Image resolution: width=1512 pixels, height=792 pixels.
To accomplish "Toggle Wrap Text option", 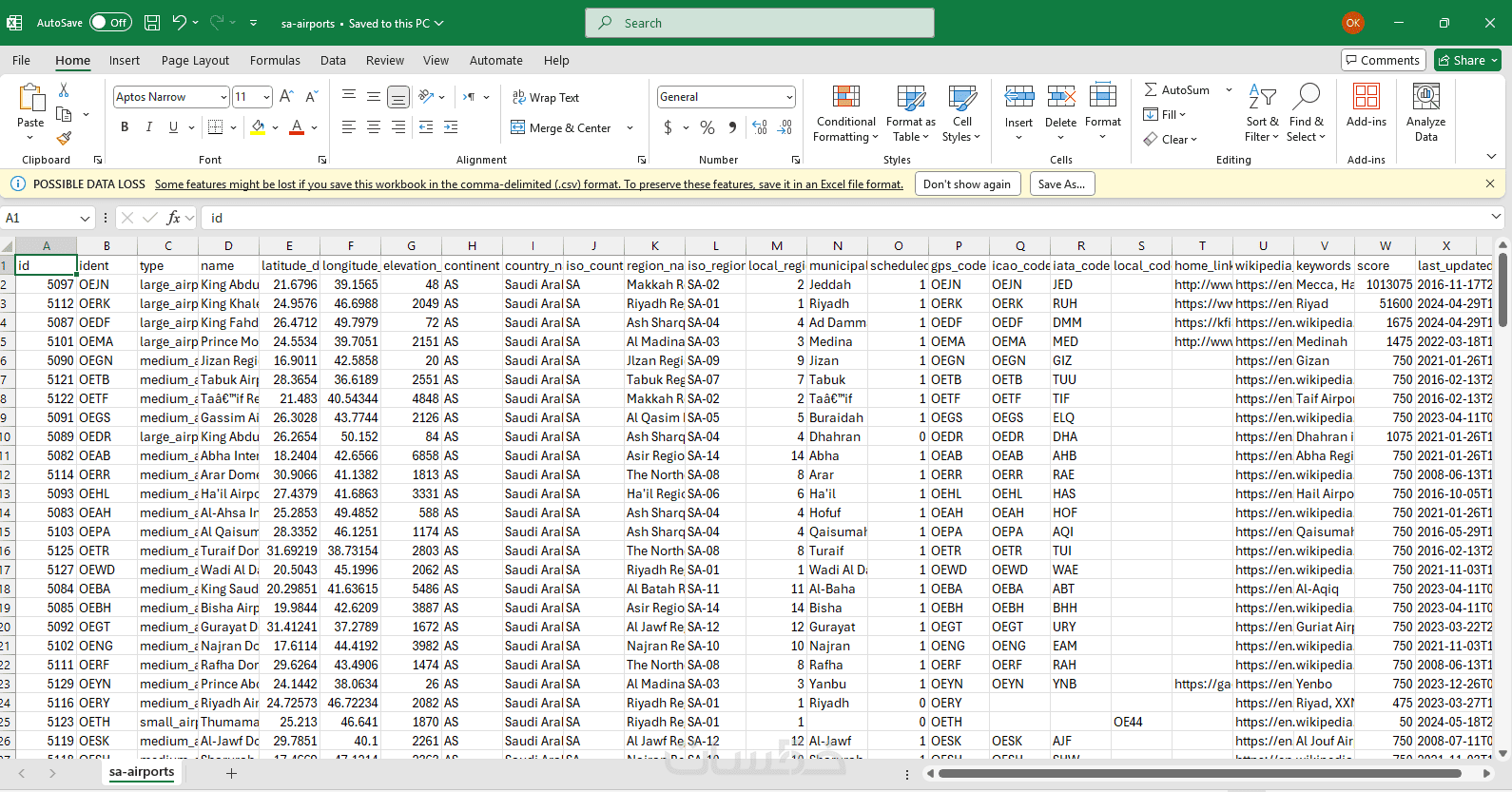I will coord(546,97).
